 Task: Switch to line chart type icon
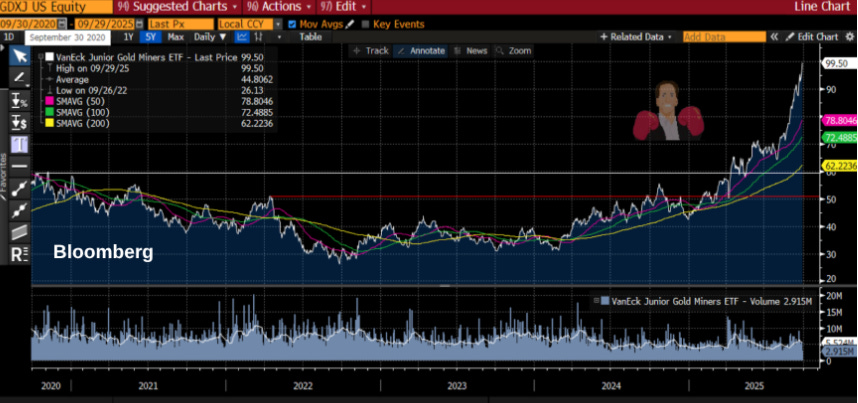pyautogui.click(x=242, y=37)
